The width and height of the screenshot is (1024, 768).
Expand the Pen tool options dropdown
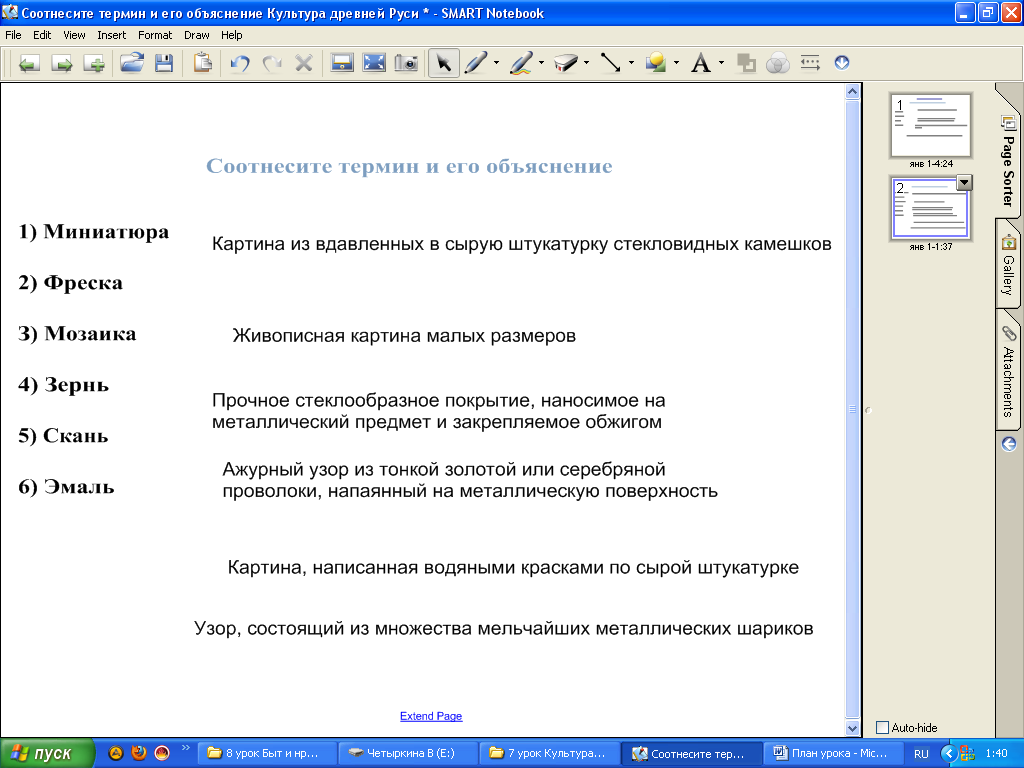pyautogui.click(x=496, y=63)
